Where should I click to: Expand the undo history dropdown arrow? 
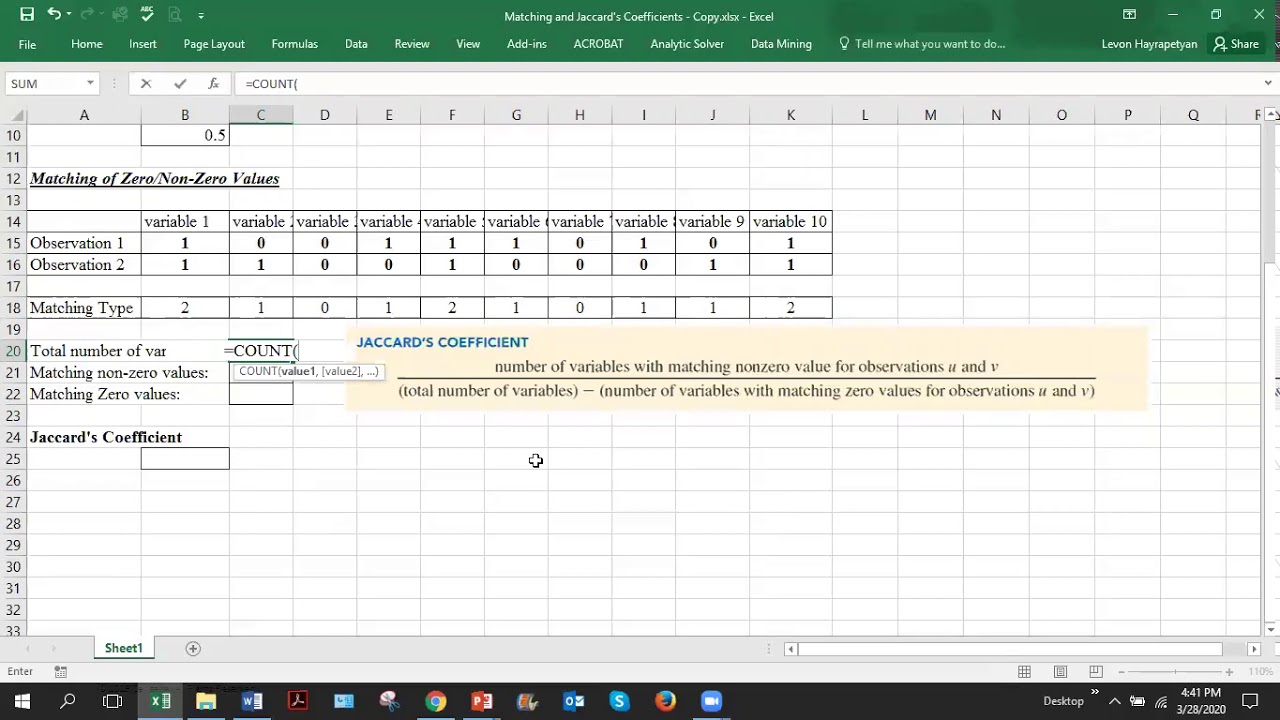click(x=69, y=15)
